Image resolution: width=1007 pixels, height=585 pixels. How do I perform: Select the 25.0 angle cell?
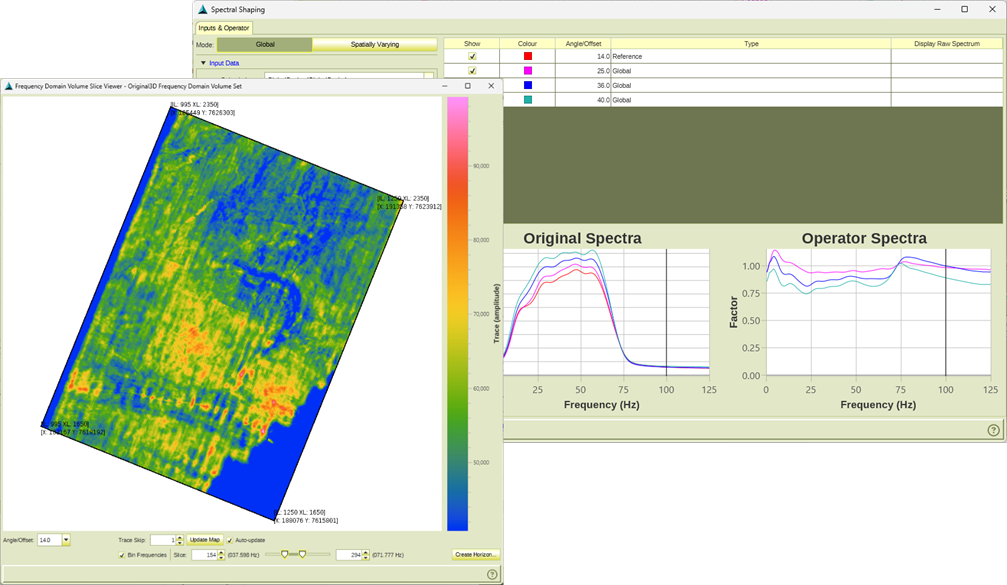coord(583,71)
